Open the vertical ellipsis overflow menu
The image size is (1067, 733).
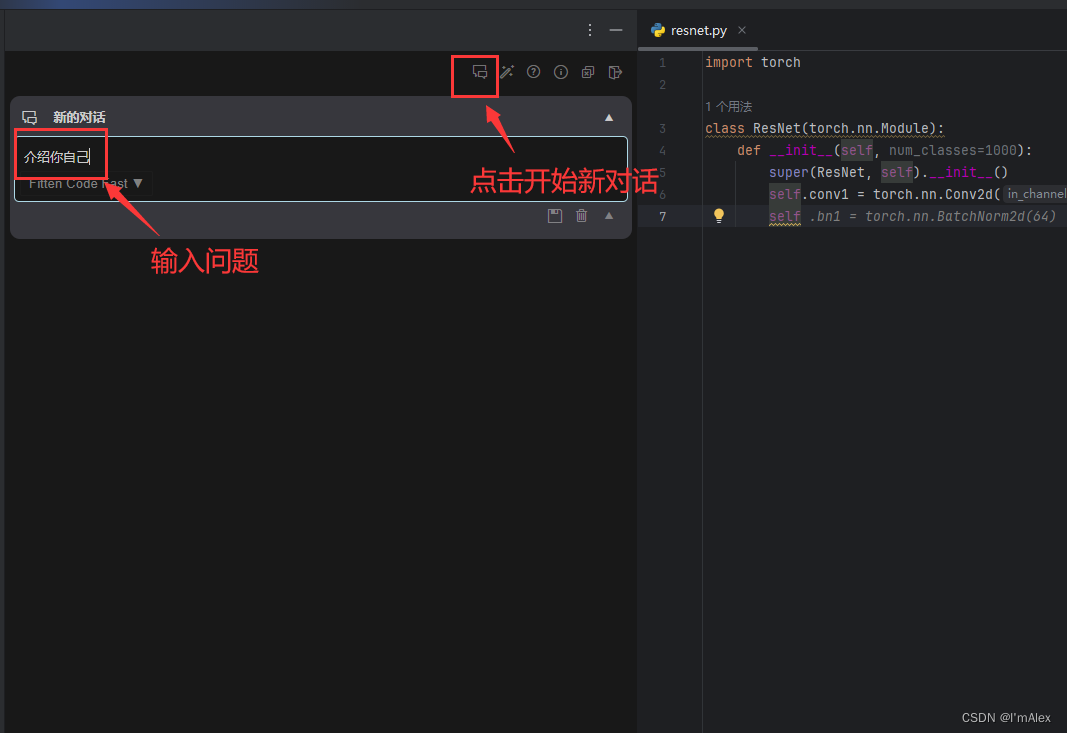590,30
